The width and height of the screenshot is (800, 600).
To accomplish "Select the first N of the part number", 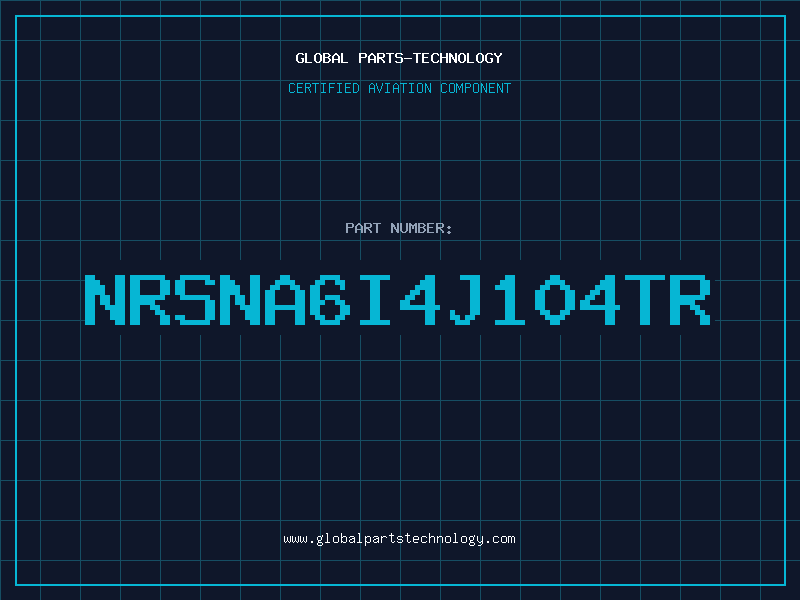I will [105, 300].
